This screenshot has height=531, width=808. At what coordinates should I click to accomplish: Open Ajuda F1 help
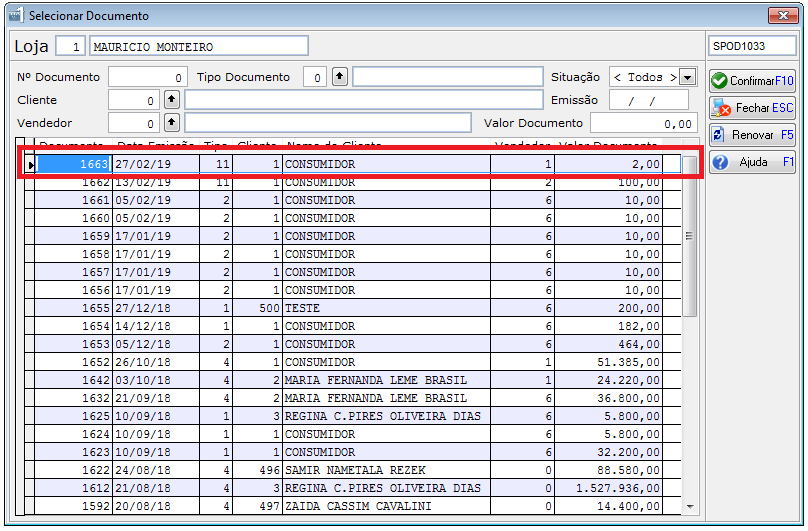(x=752, y=162)
